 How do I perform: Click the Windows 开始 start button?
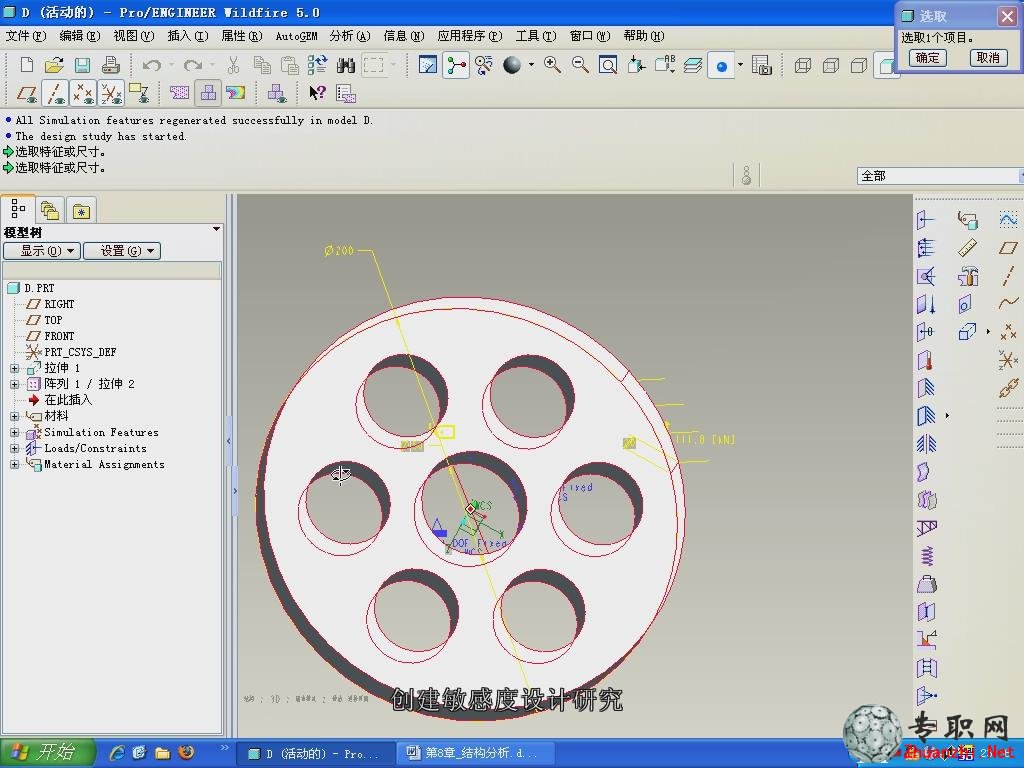(x=47, y=753)
